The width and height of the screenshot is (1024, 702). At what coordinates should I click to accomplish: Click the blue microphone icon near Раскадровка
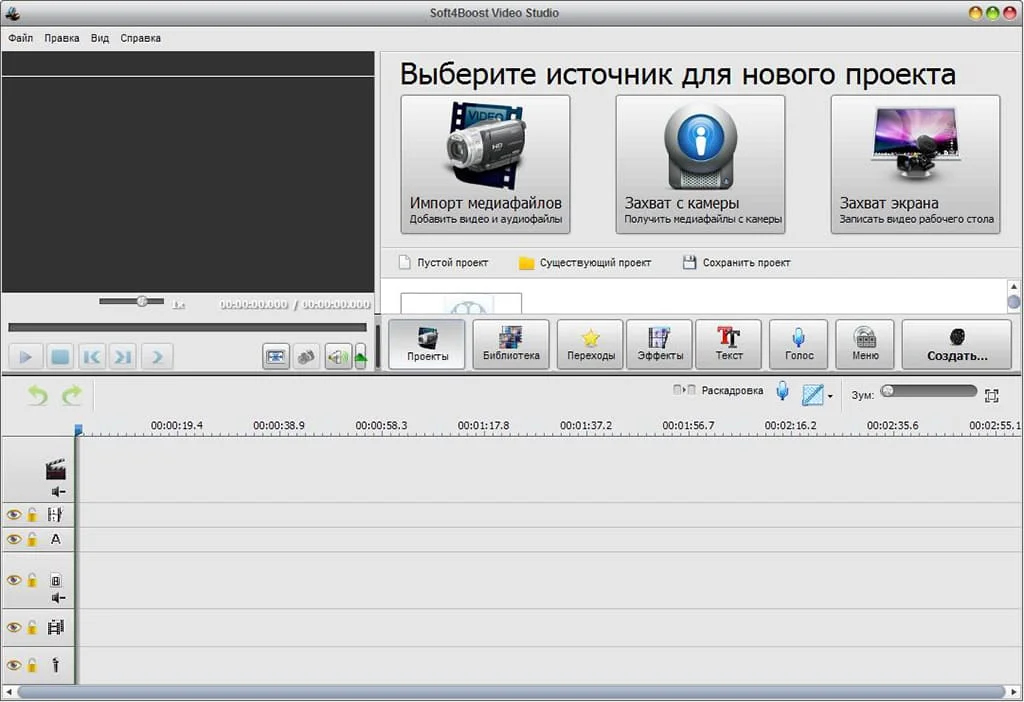click(x=782, y=392)
